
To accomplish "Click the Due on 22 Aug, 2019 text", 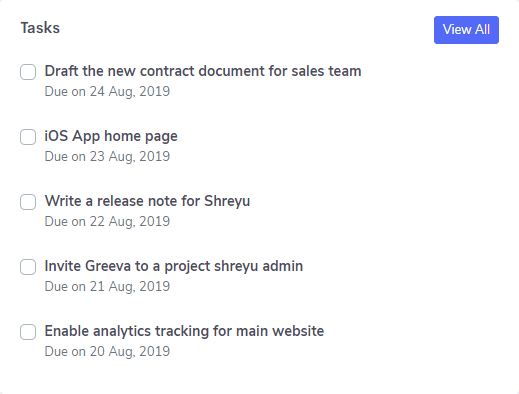I will 107,222.
